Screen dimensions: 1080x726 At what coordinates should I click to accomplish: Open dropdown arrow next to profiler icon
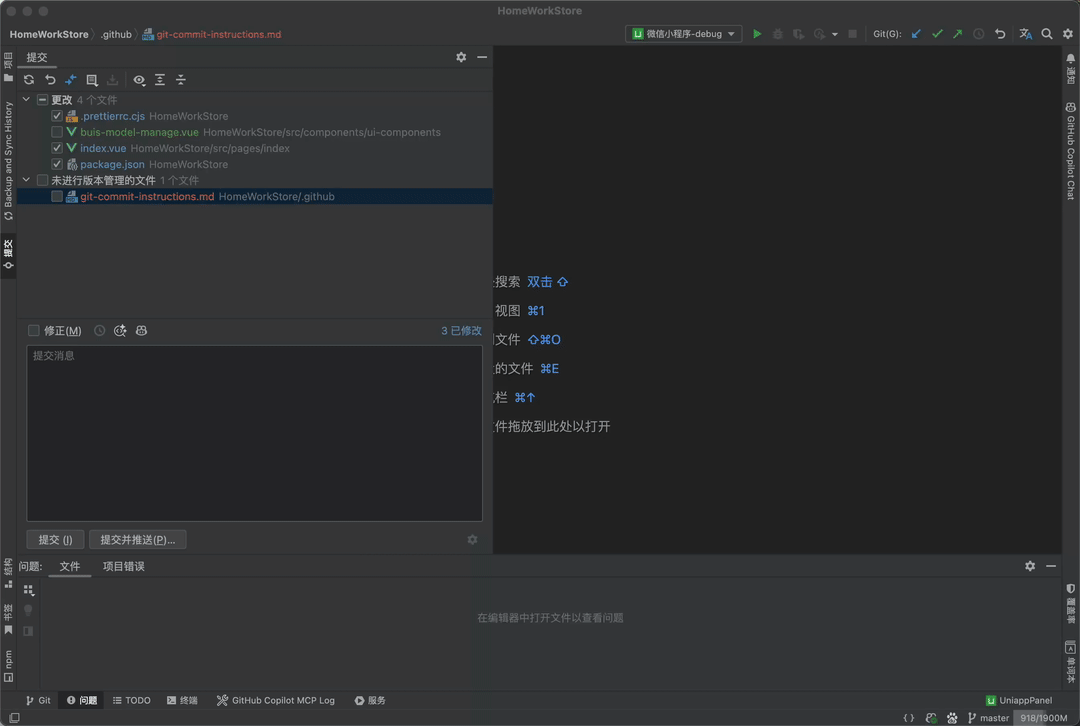pyautogui.click(x=835, y=34)
